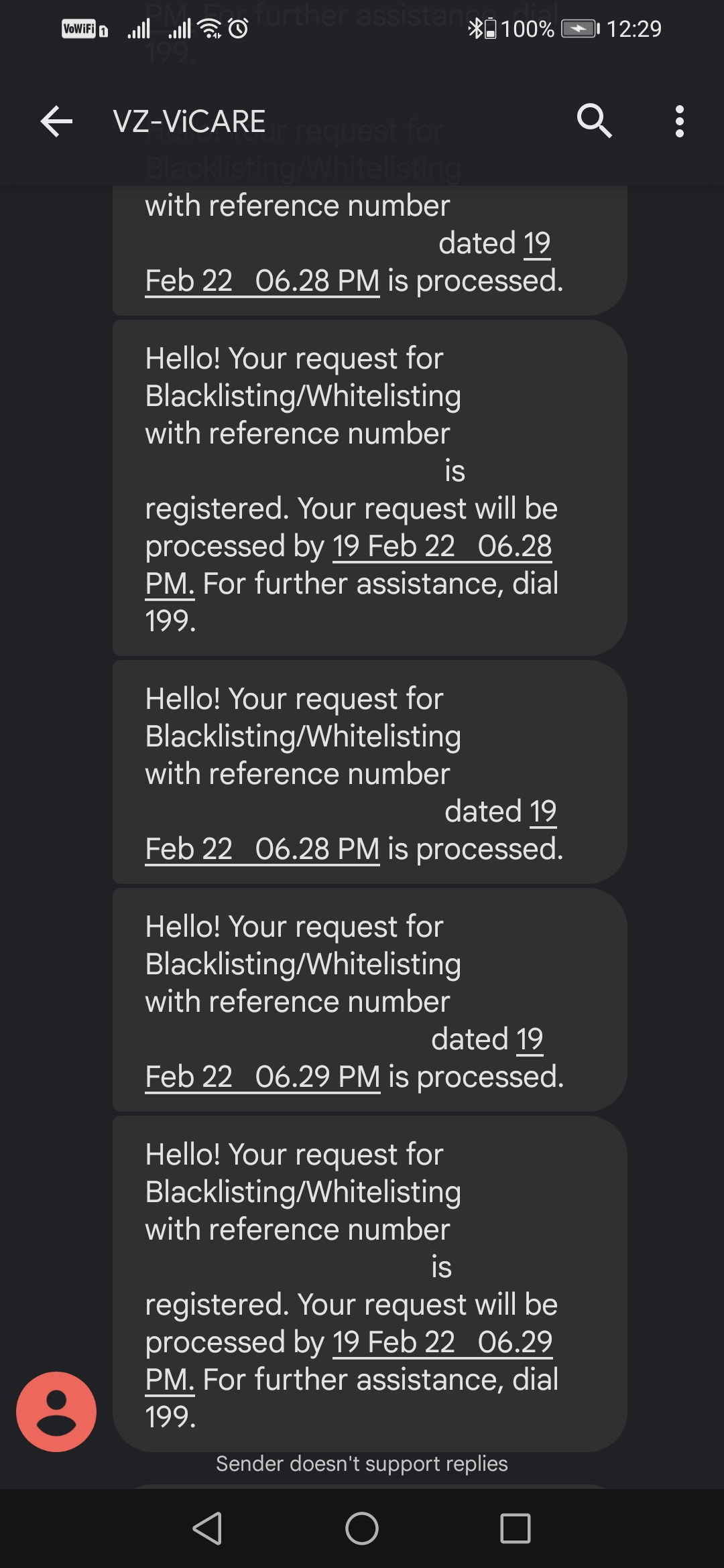
Task: Tap the red contact avatar icon
Action: pyautogui.click(x=56, y=1412)
